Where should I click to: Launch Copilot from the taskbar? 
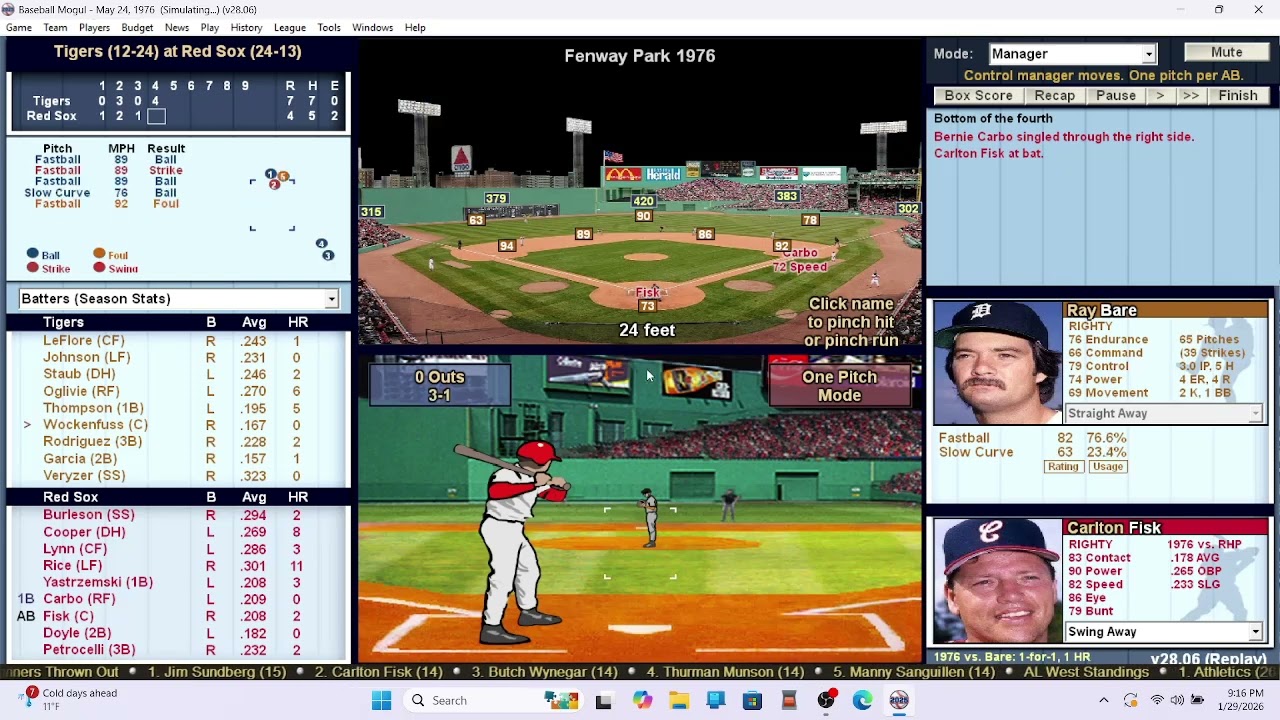[642, 700]
